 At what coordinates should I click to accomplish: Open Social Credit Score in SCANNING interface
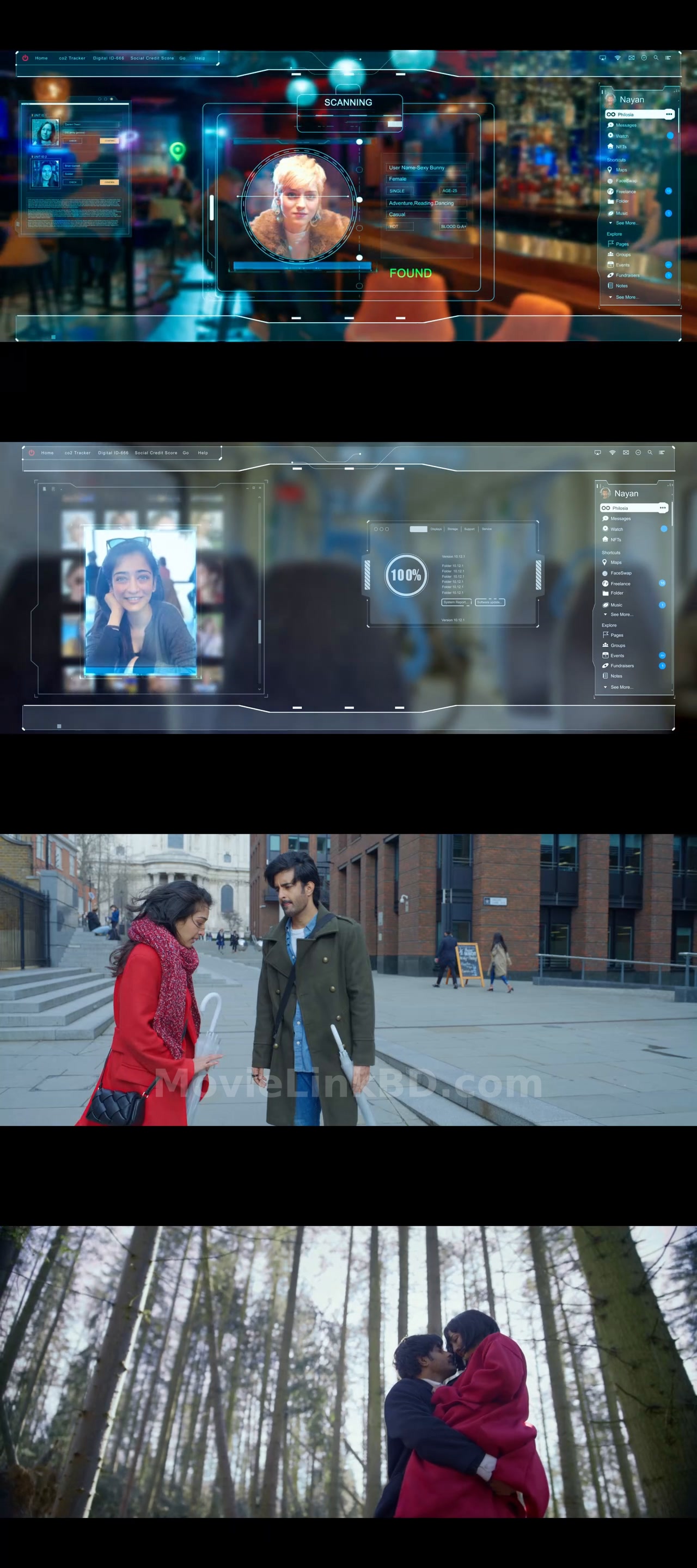[x=152, y=58]
